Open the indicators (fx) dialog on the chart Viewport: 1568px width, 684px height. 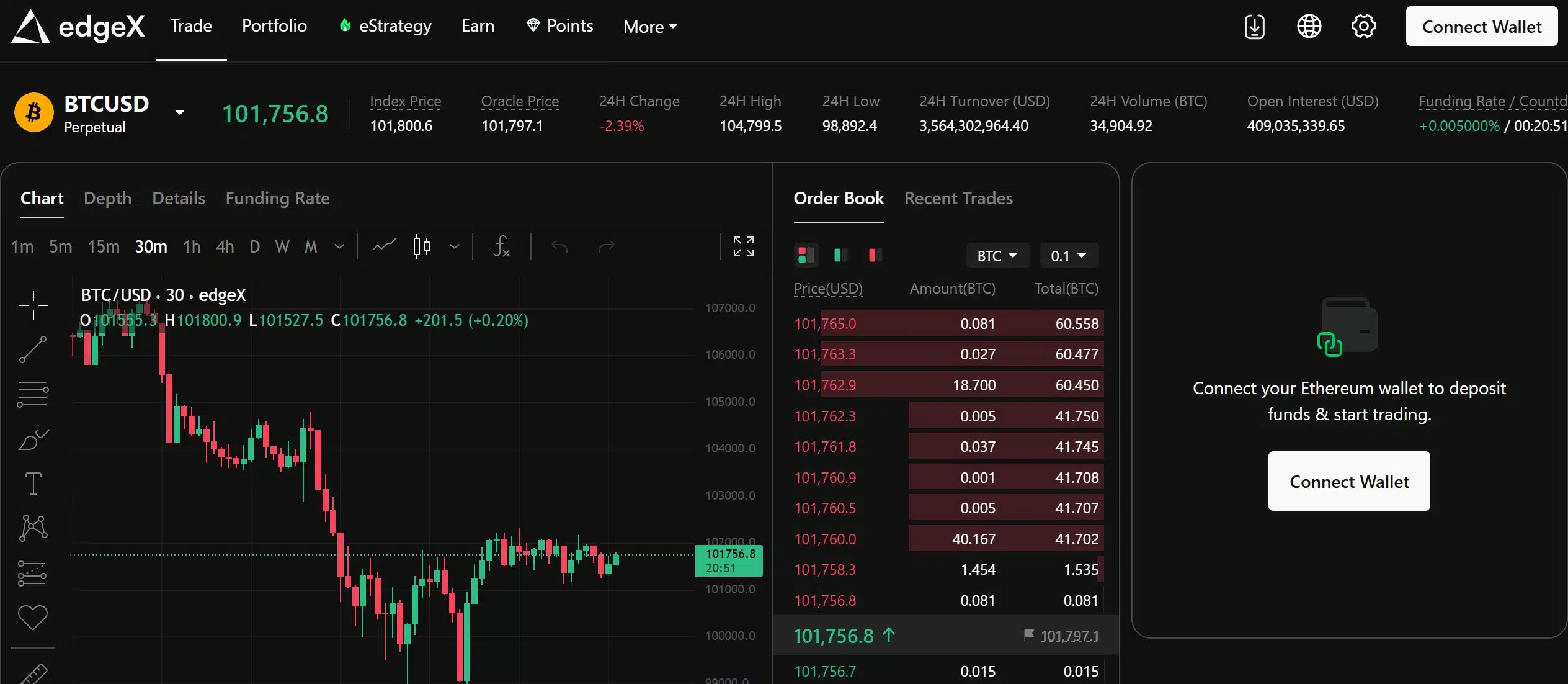(501, 246)
